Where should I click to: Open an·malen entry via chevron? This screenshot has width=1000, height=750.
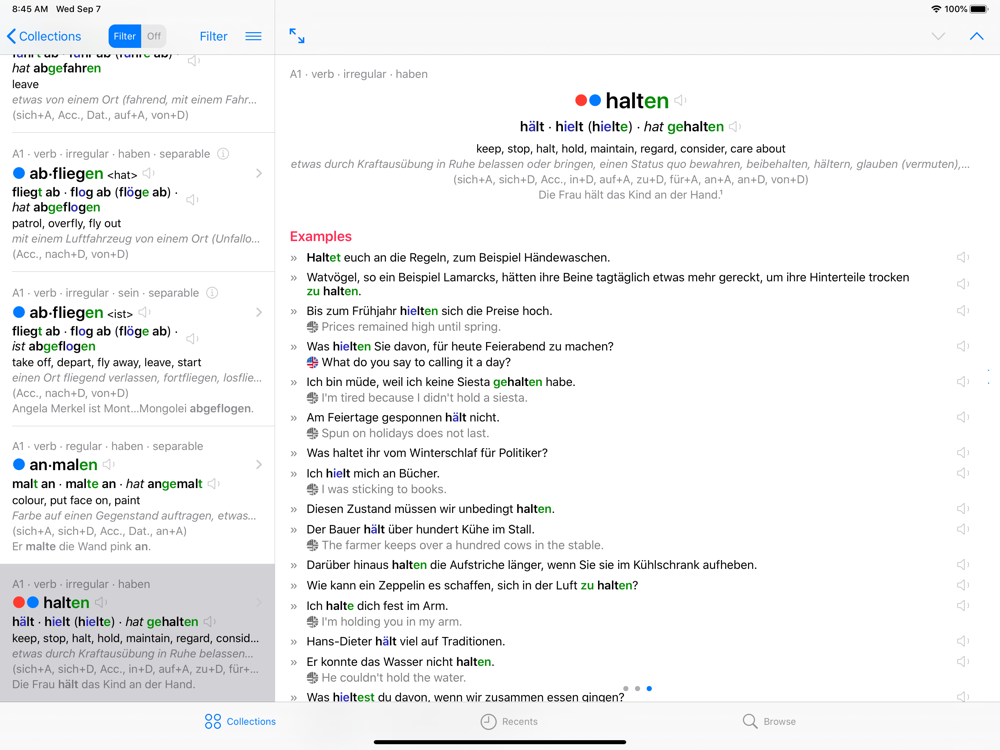(x=259, y=464)
